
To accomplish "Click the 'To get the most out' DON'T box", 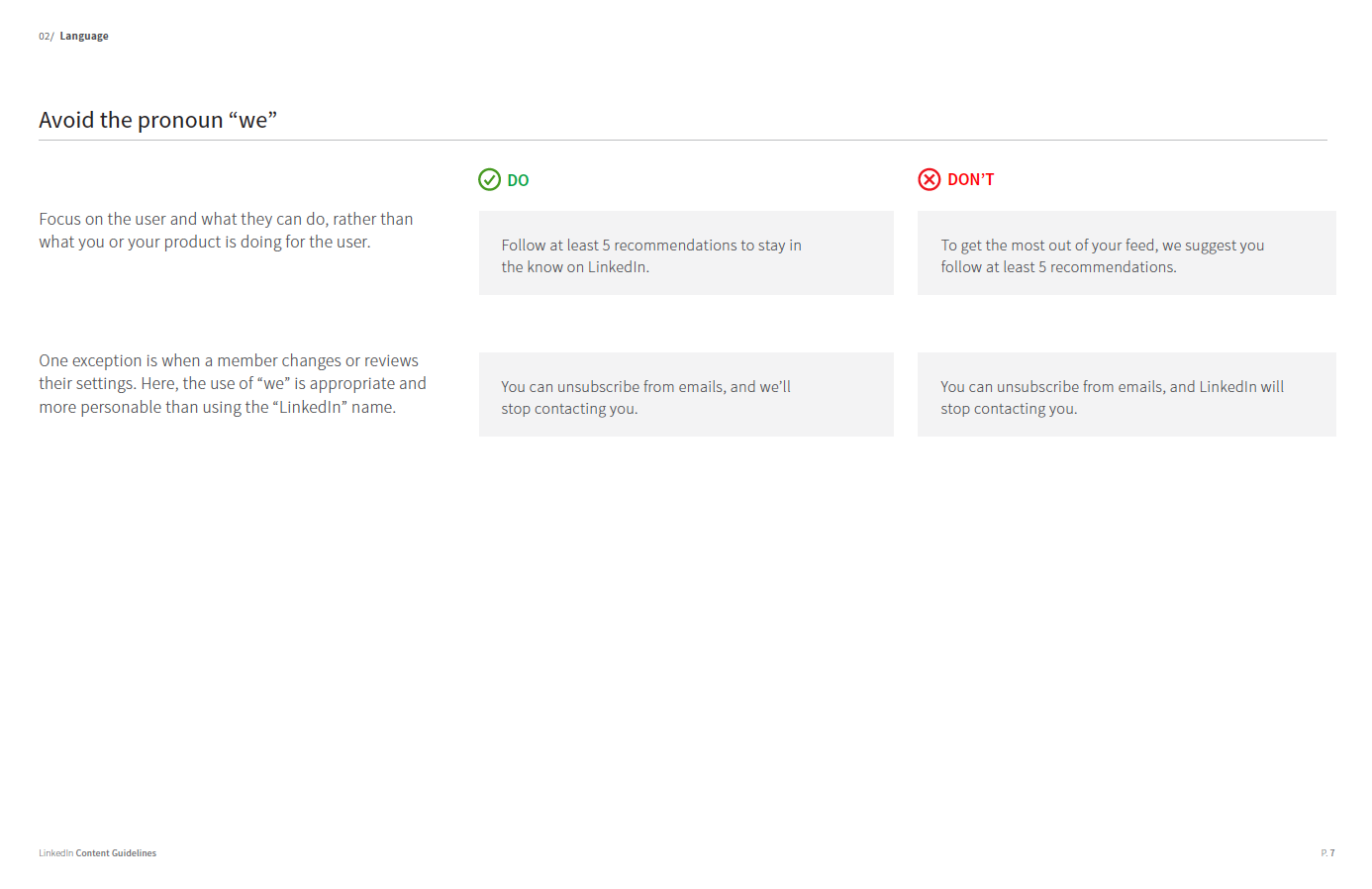I will [x=1127, y=253].
